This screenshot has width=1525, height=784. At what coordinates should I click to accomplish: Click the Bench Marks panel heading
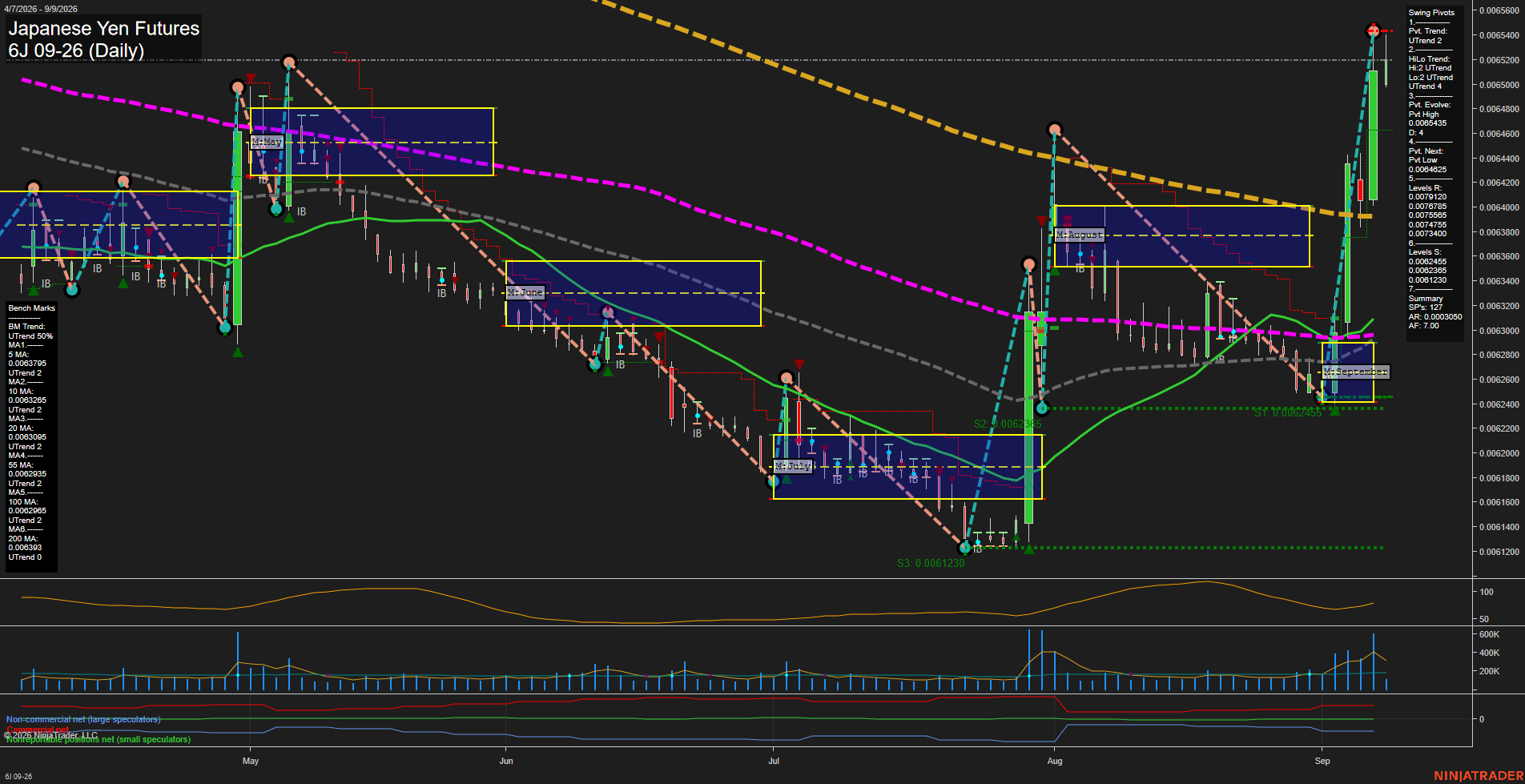click(32, 308)
